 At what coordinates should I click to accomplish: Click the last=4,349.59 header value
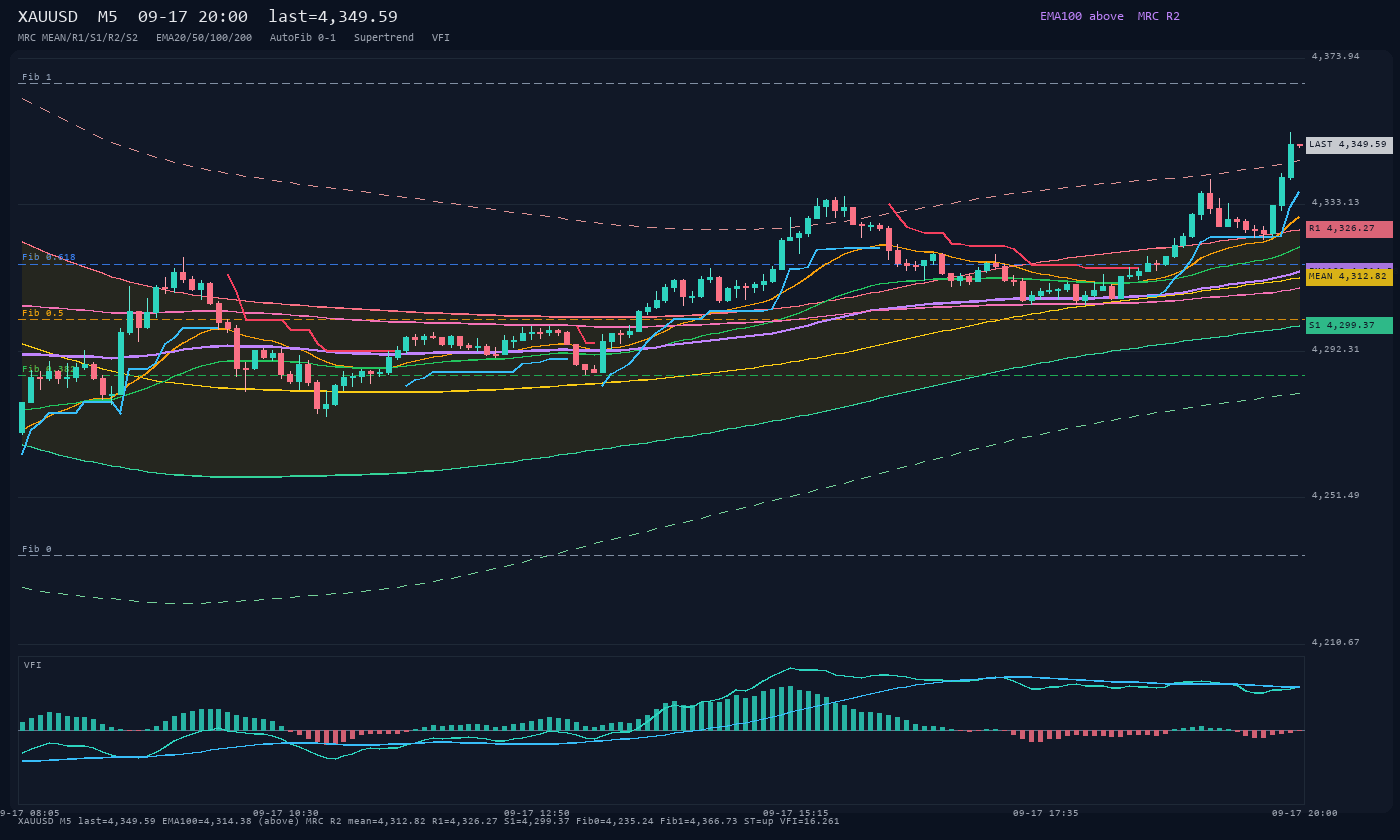(333, 17)
